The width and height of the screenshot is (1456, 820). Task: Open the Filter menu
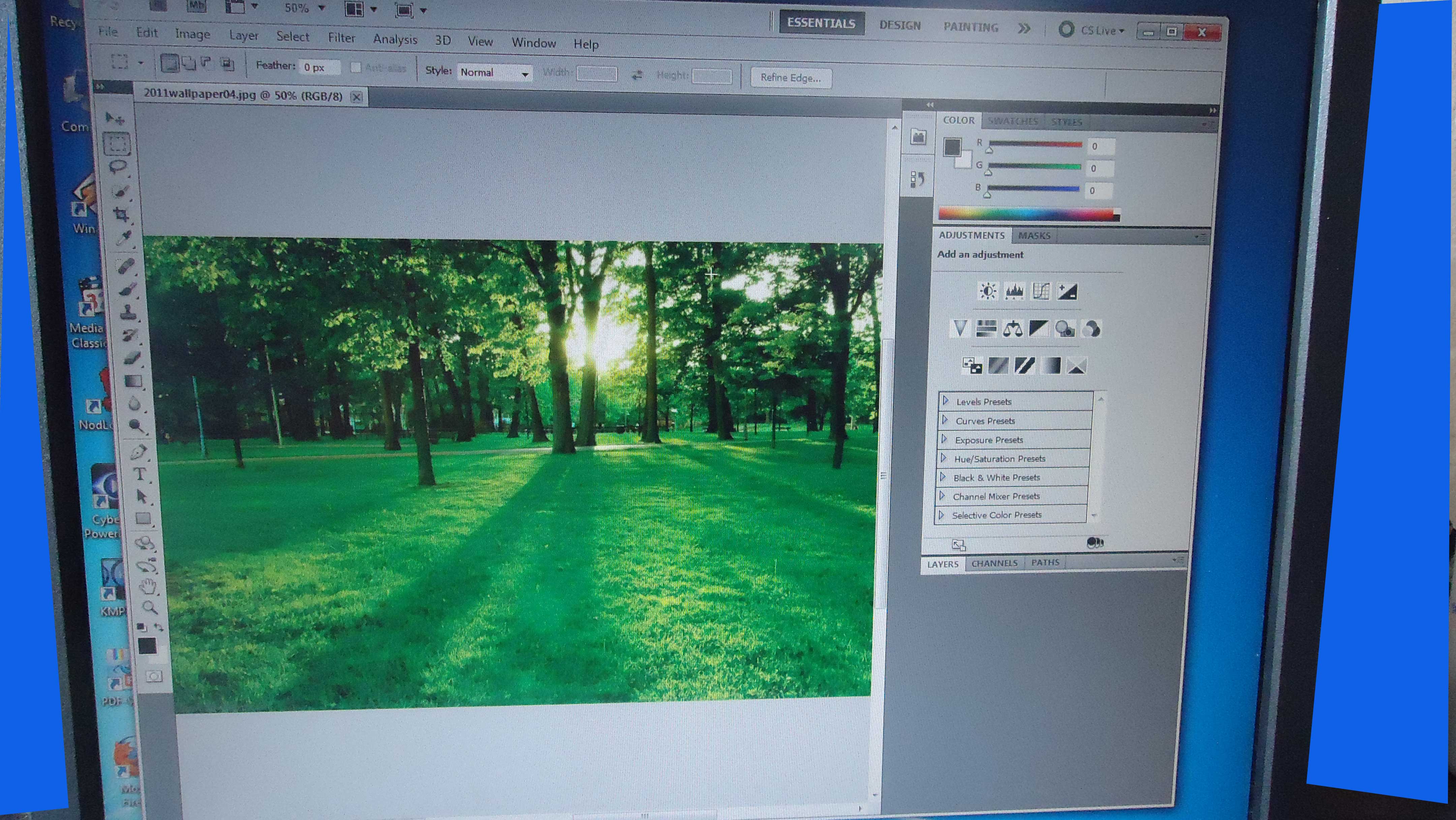[341, 38]
